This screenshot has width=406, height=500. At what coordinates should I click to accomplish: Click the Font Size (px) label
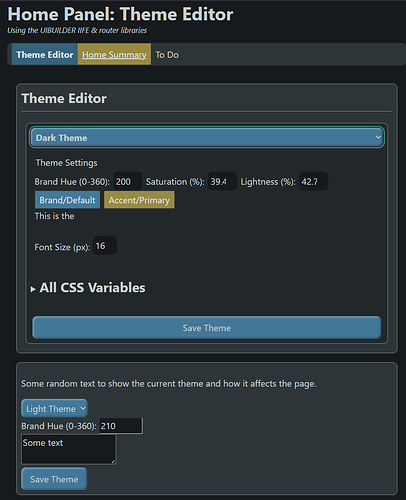pos(62,247)
